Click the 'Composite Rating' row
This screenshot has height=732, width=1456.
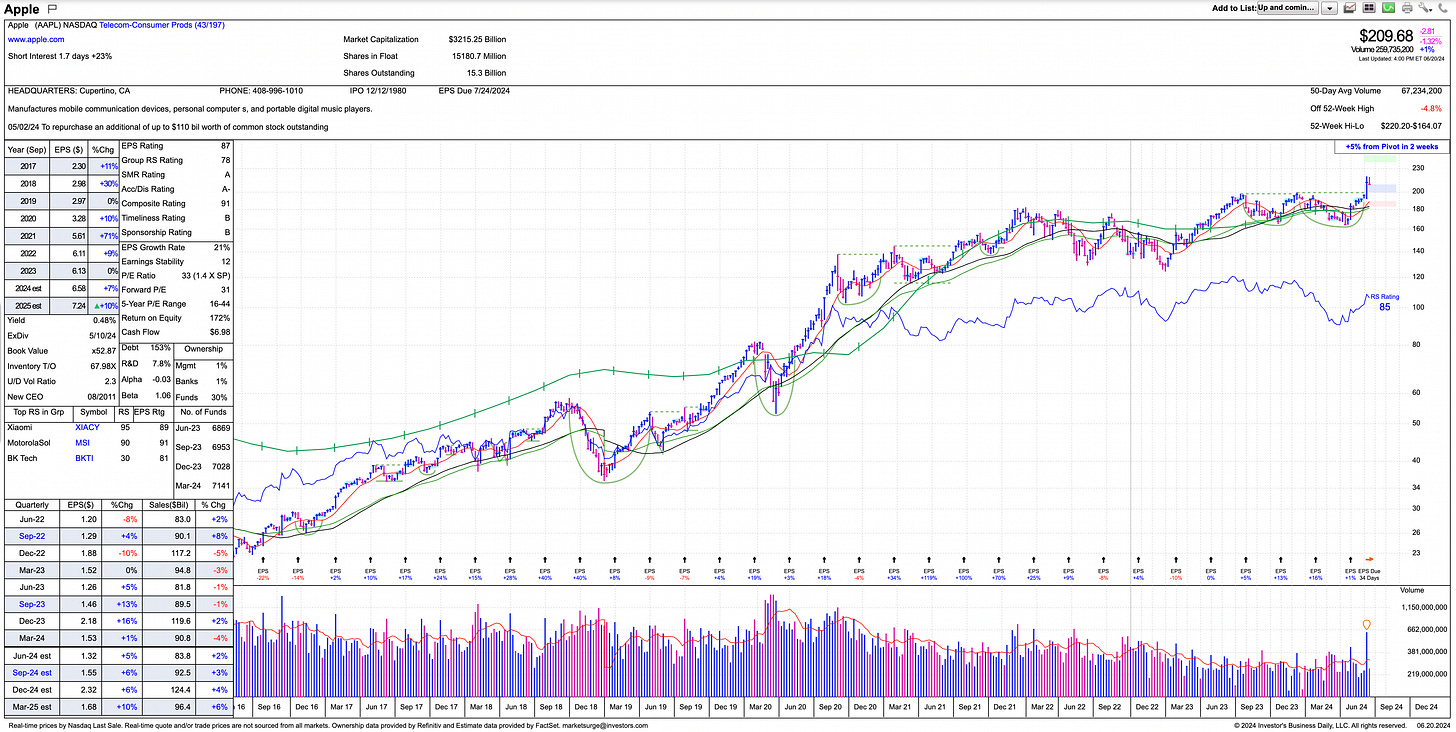176,203
